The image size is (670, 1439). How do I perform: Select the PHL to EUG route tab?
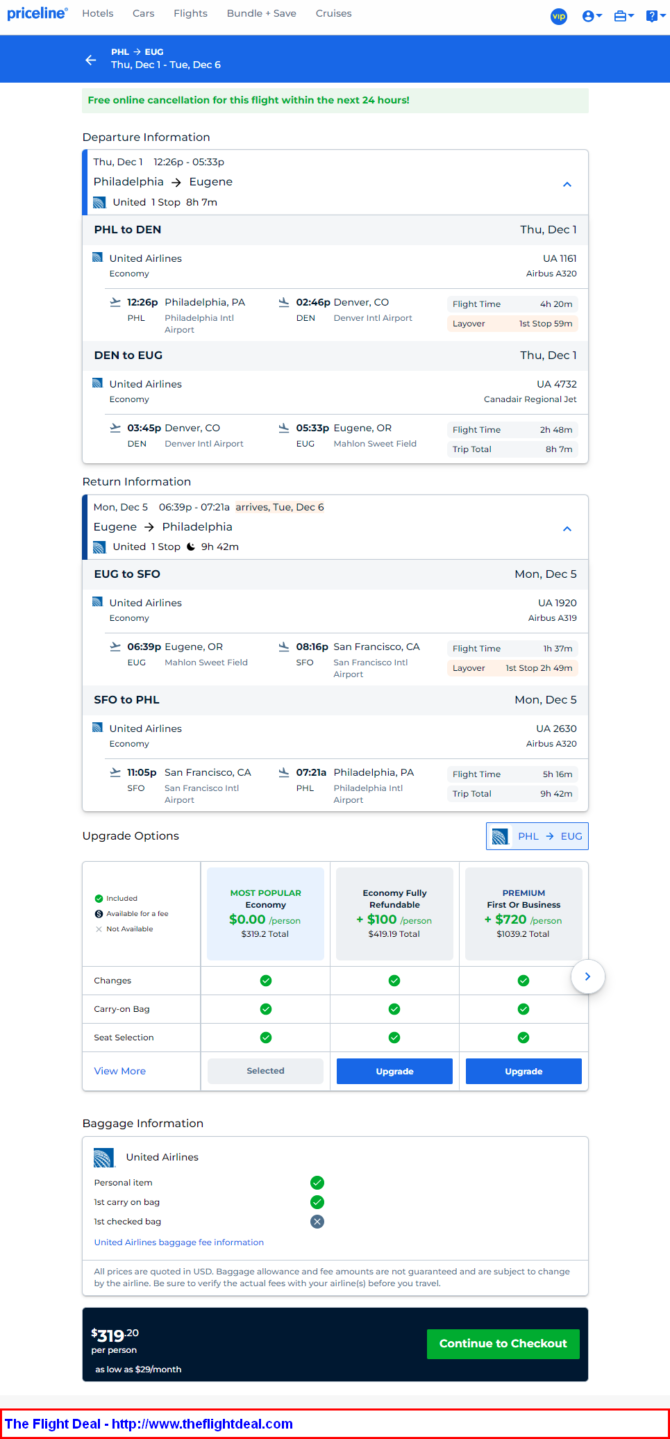click(537, 836)
